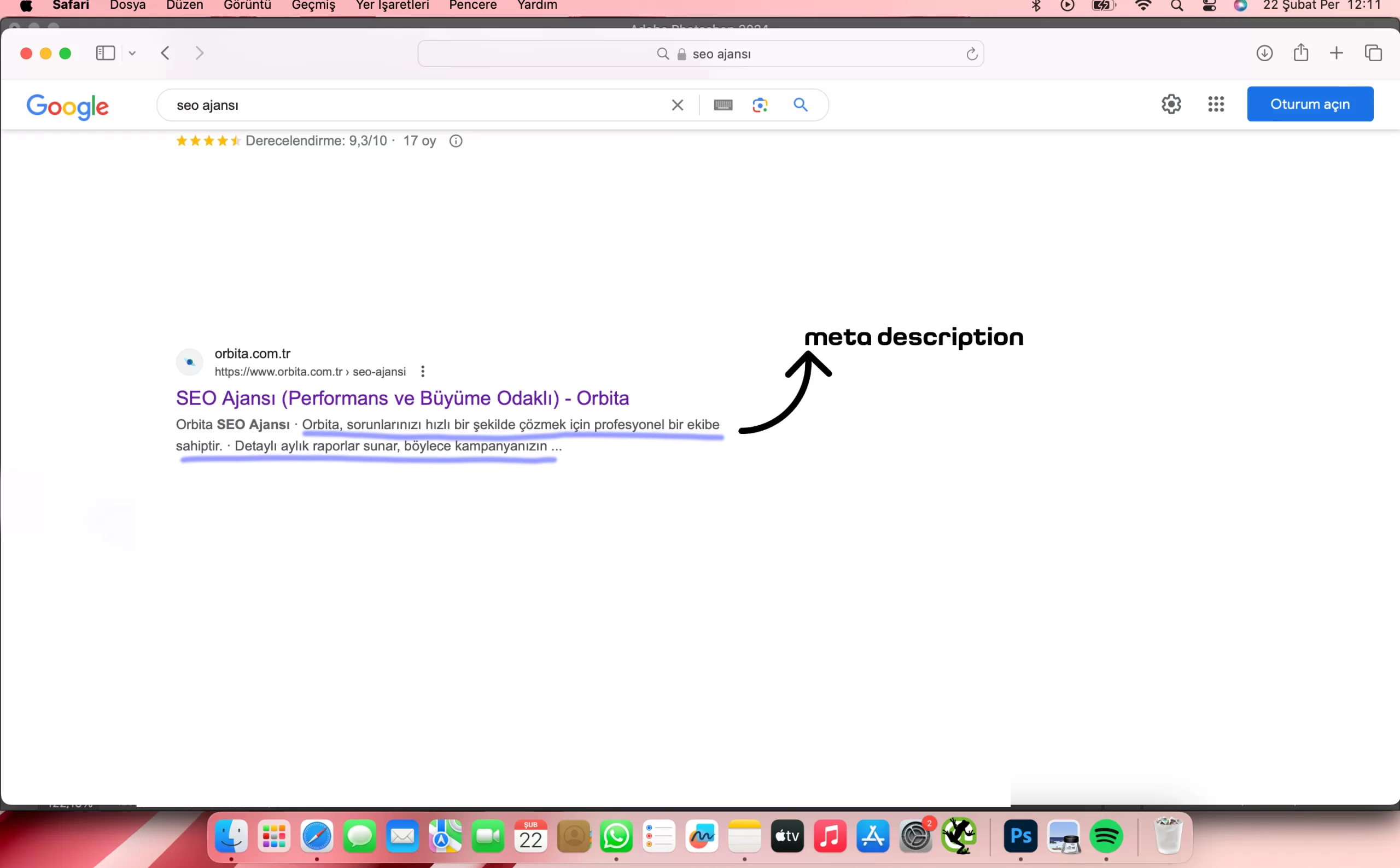The width and height of the screenshot is (1400, 868).
Task: Click the Safari sidebar toggle icon
Action: click(x=105, y=54)
